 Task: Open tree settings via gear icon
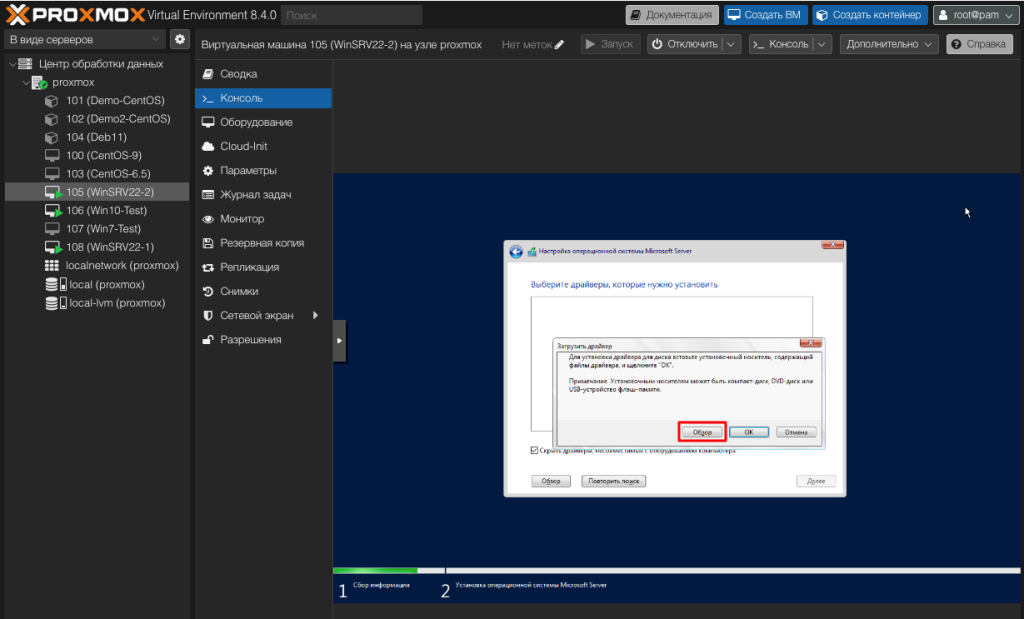click(x=180, y=39)
